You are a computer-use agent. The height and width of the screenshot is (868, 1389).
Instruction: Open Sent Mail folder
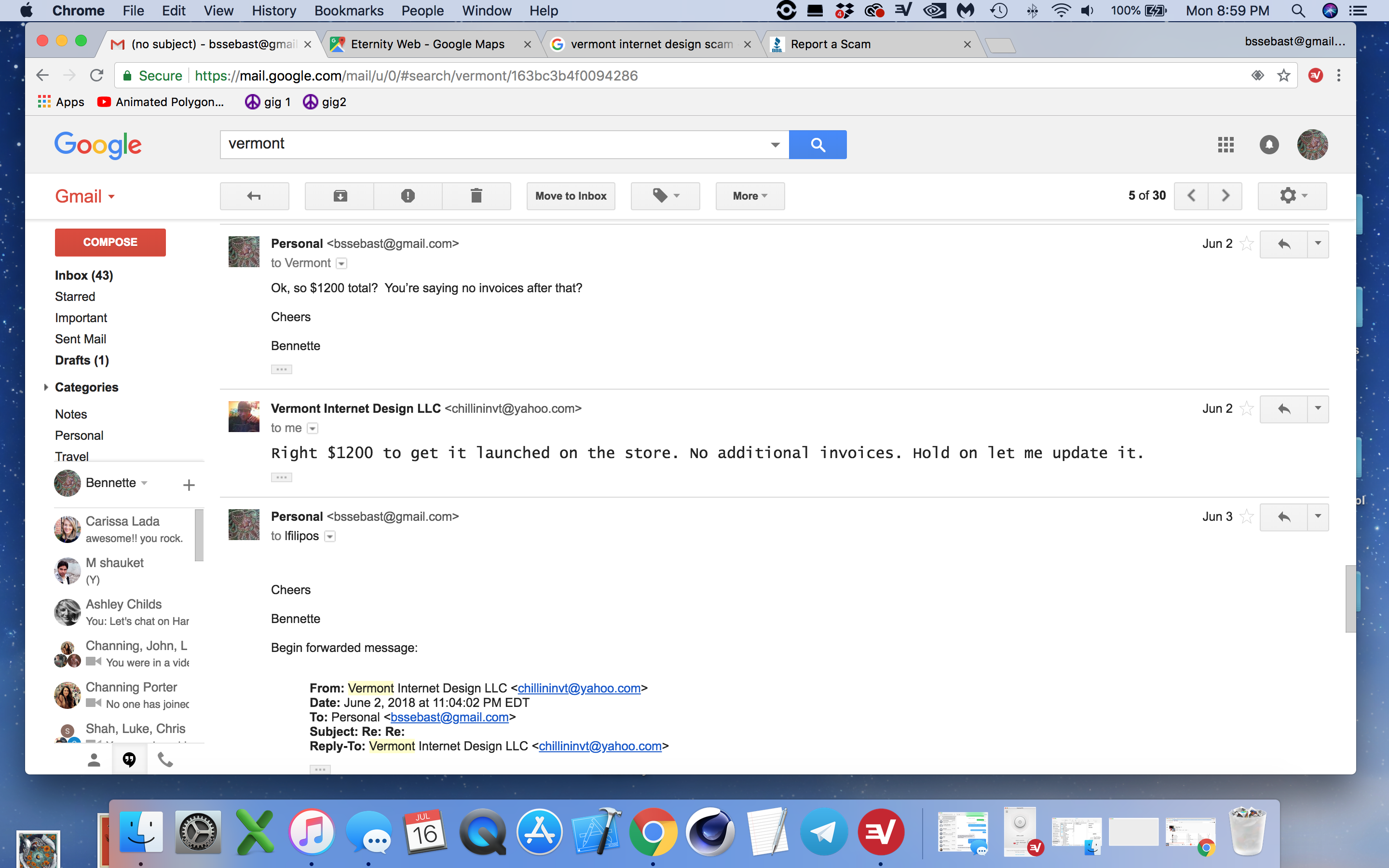pyautogui.click(x=81, y=339)
